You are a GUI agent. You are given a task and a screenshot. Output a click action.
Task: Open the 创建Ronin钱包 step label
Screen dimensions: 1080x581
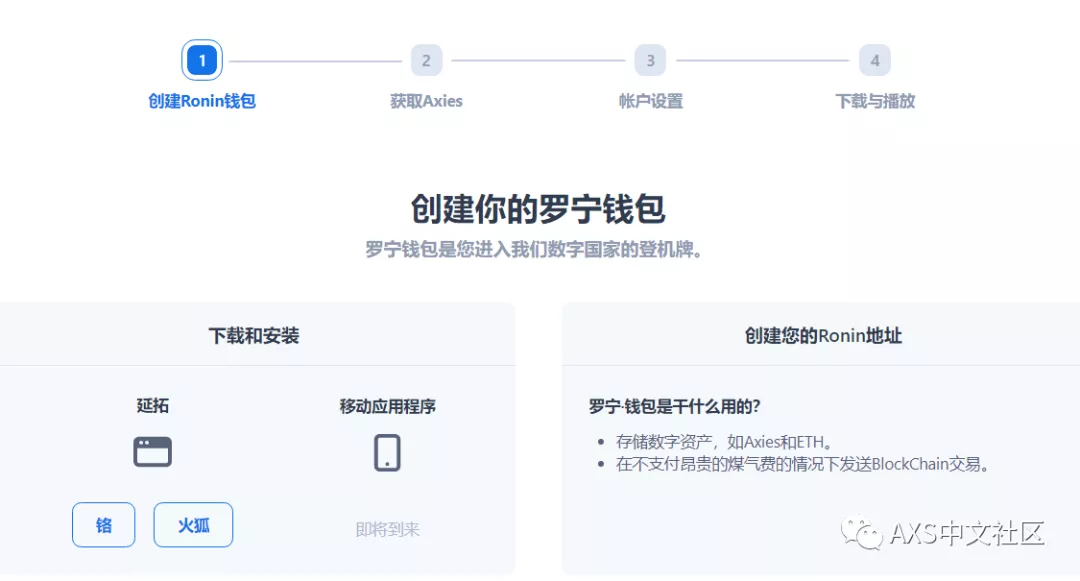(202, 101)
